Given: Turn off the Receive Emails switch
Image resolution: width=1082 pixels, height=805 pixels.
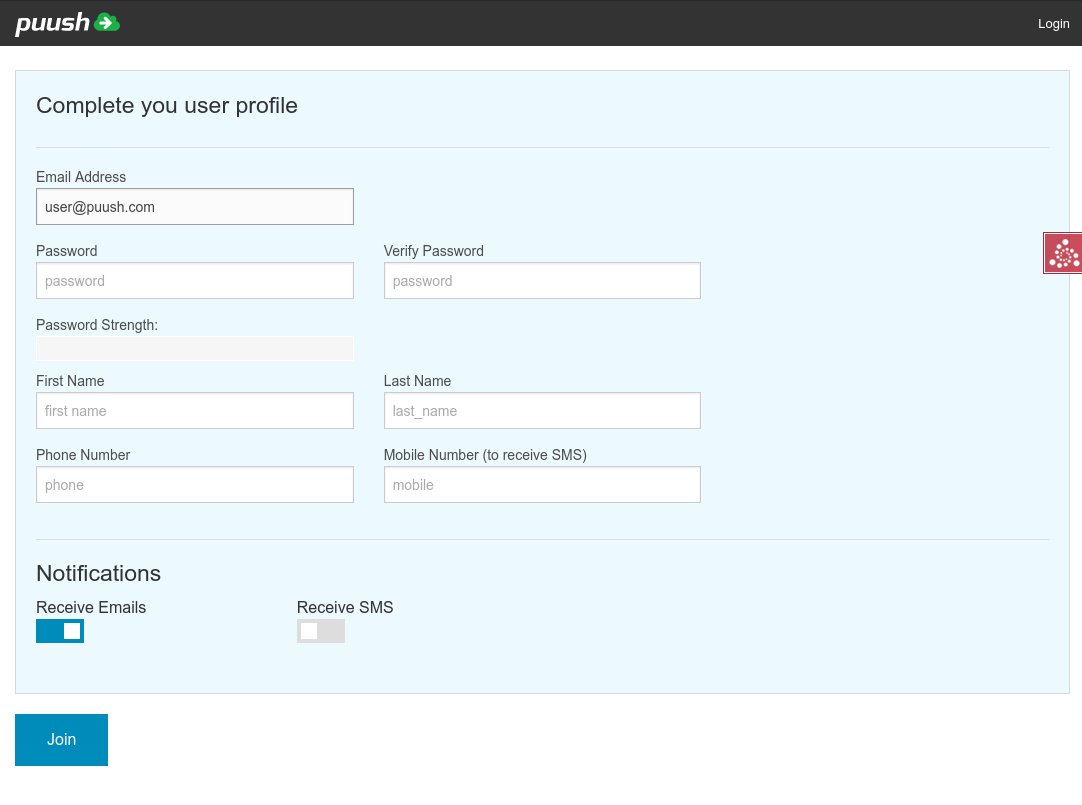Looking at the screenshot, I should point(60,631).
